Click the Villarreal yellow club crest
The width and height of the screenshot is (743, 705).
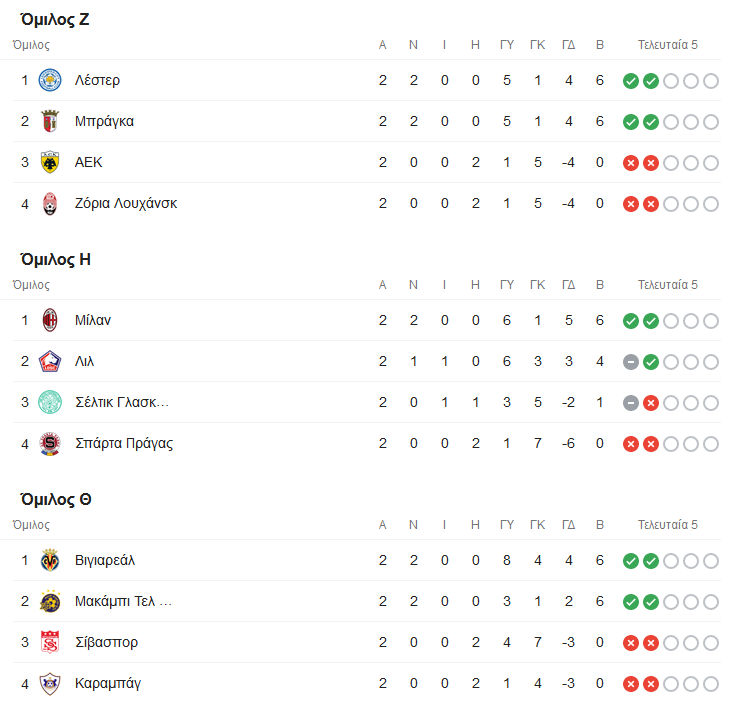[49, 560]
